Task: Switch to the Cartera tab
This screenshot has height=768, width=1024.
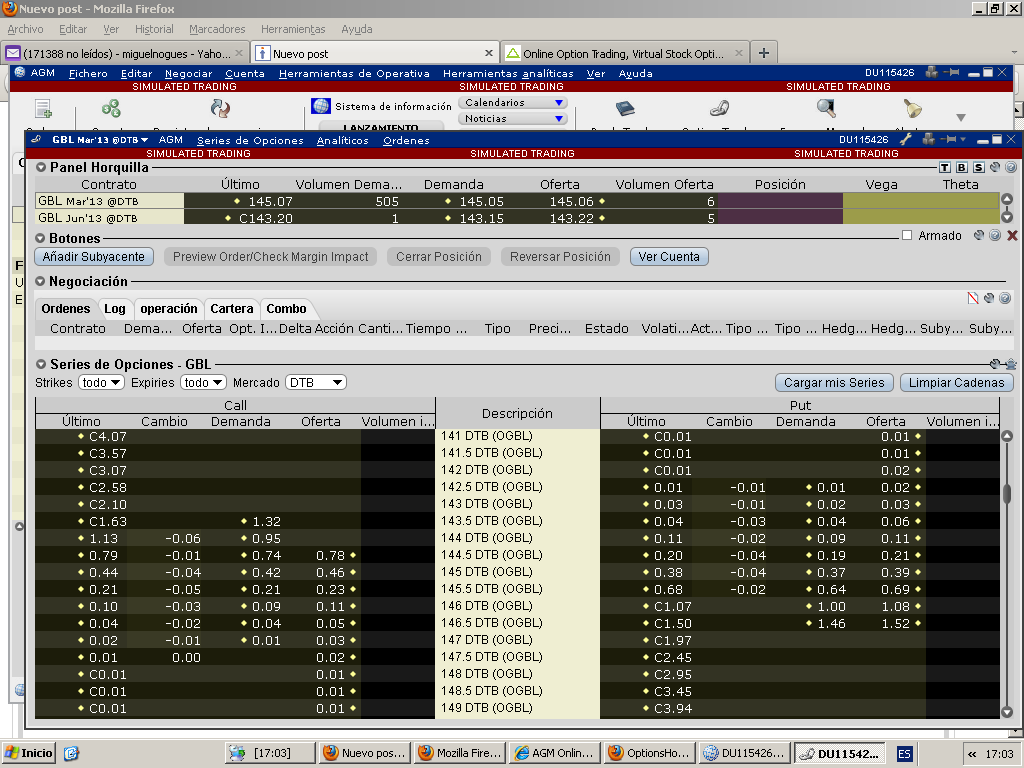Action: pos(232,309)
